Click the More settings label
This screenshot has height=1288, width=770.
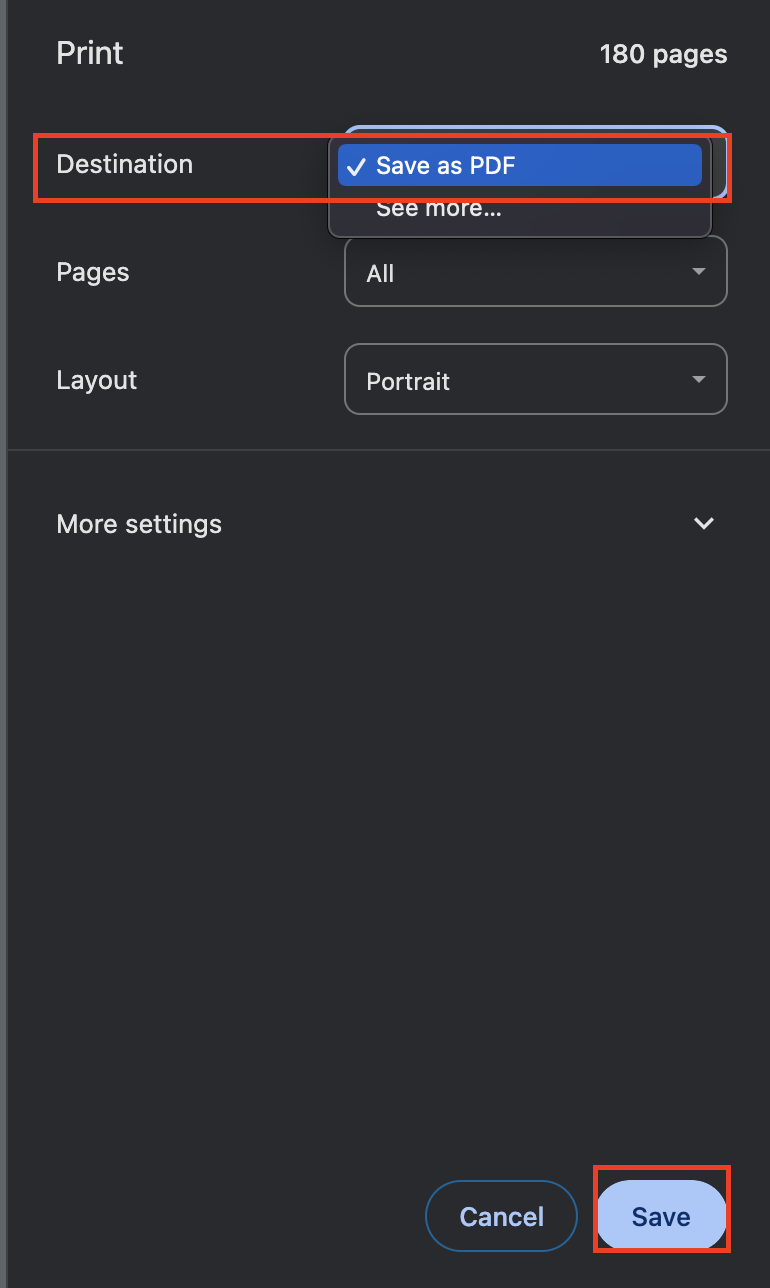tap(139, 524)
